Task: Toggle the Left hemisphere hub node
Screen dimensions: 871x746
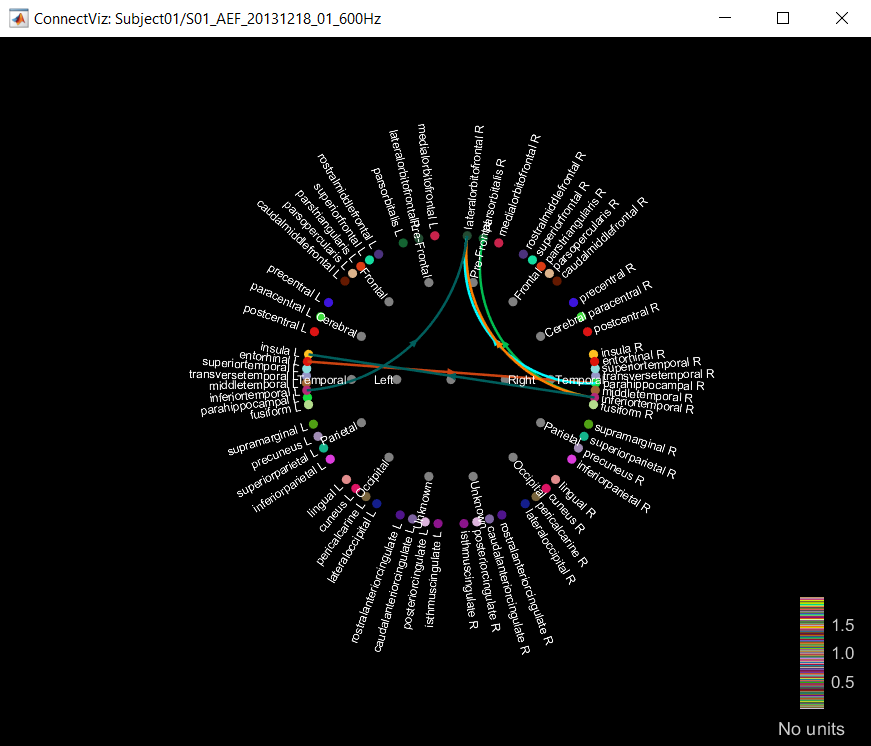Action: click(x=397, y=380)
